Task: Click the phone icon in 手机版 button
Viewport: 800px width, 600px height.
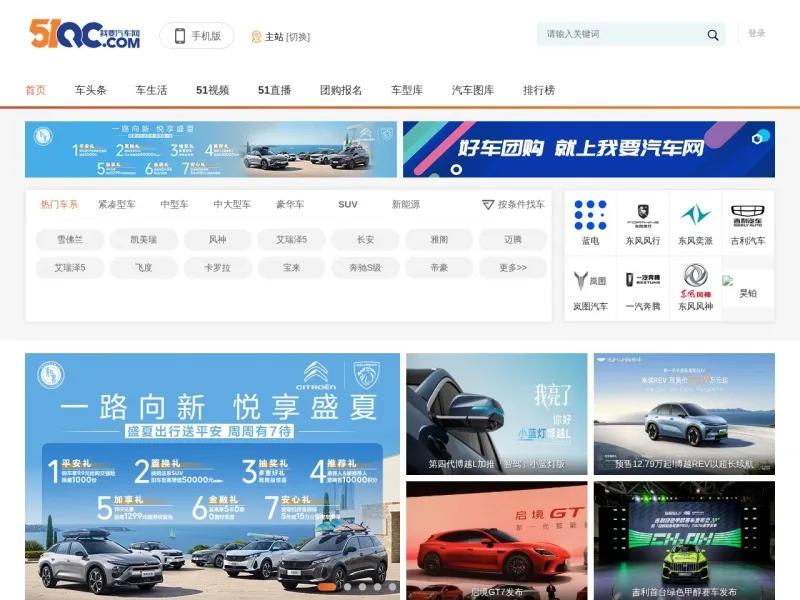Action: tap(180, 36)
